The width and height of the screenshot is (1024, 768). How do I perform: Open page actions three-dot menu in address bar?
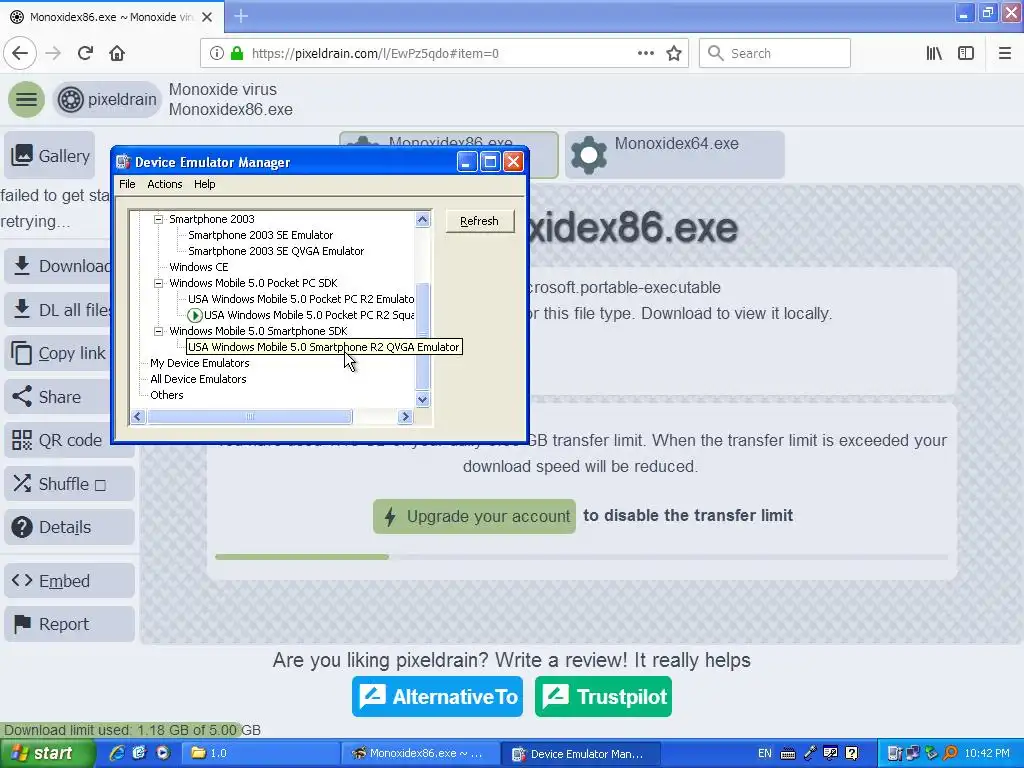[x=645, y=54]
